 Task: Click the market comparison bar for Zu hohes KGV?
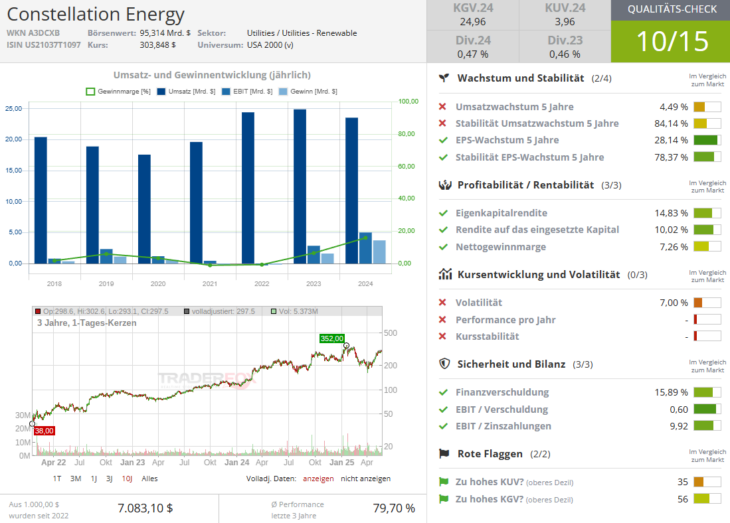(707, 499)
